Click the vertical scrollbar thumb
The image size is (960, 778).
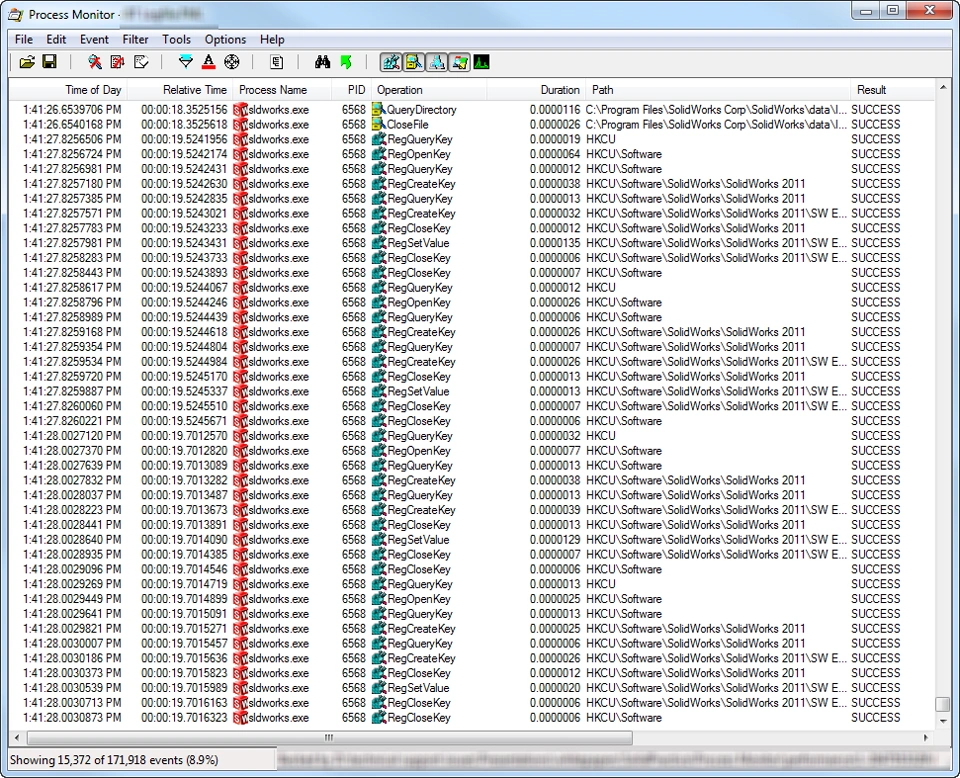click(x=943, y=704)
